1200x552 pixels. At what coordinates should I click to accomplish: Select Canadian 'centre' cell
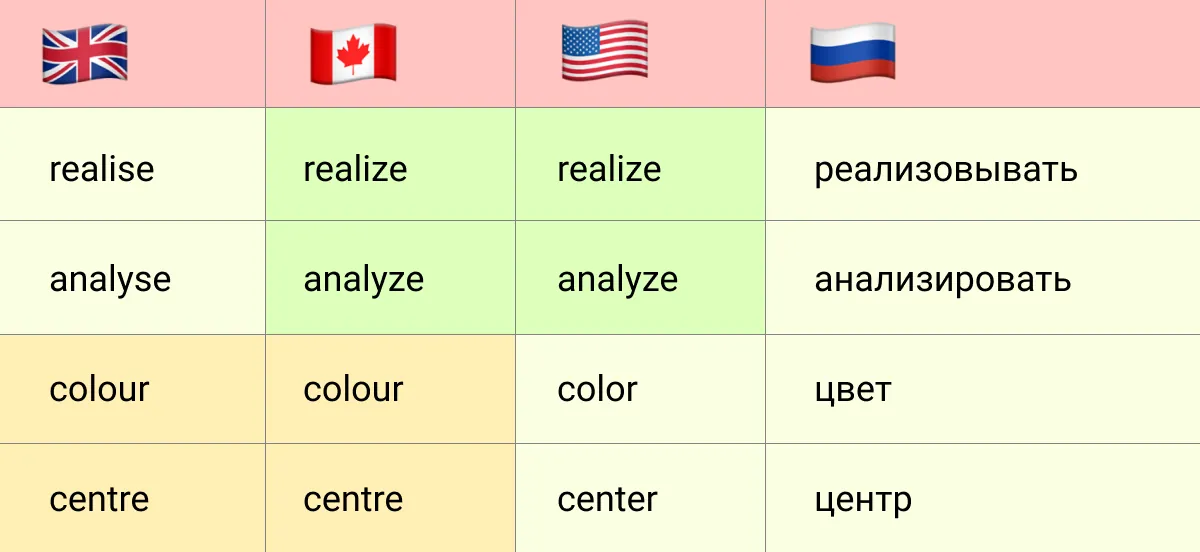tap(390, 498)
